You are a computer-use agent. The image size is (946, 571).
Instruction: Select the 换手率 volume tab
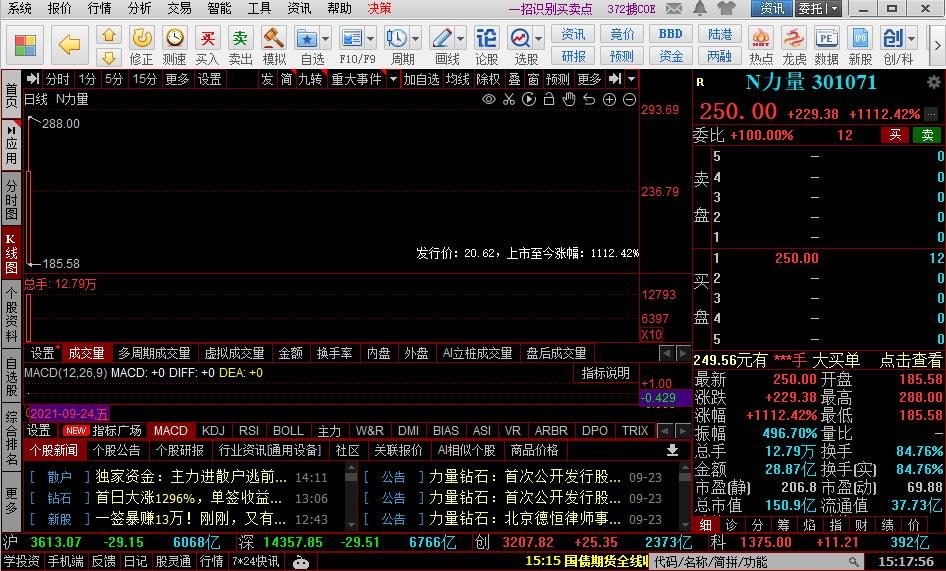click(334, 353)
